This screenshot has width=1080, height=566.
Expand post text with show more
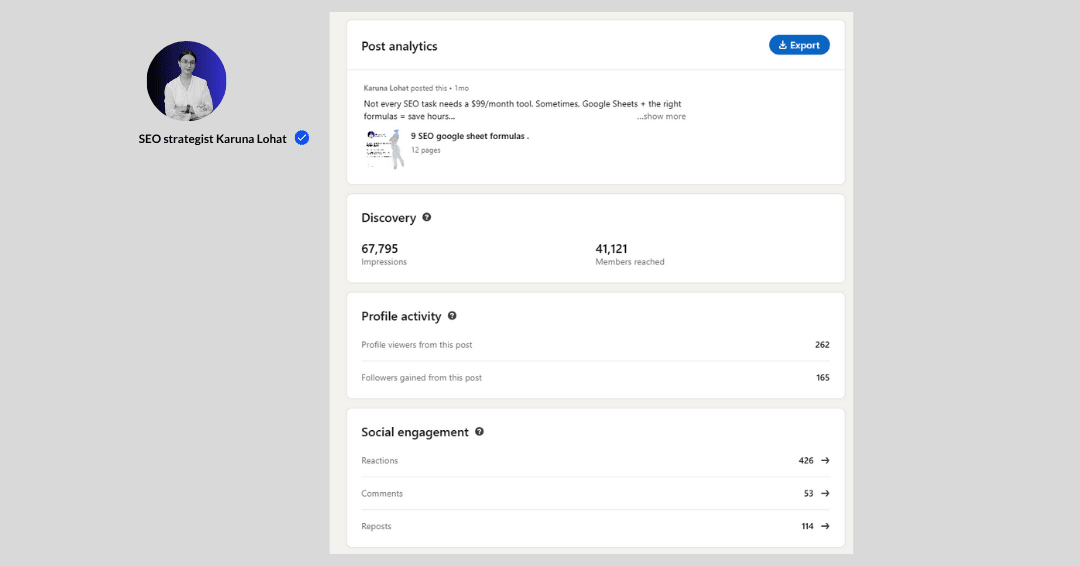point(663,117)
